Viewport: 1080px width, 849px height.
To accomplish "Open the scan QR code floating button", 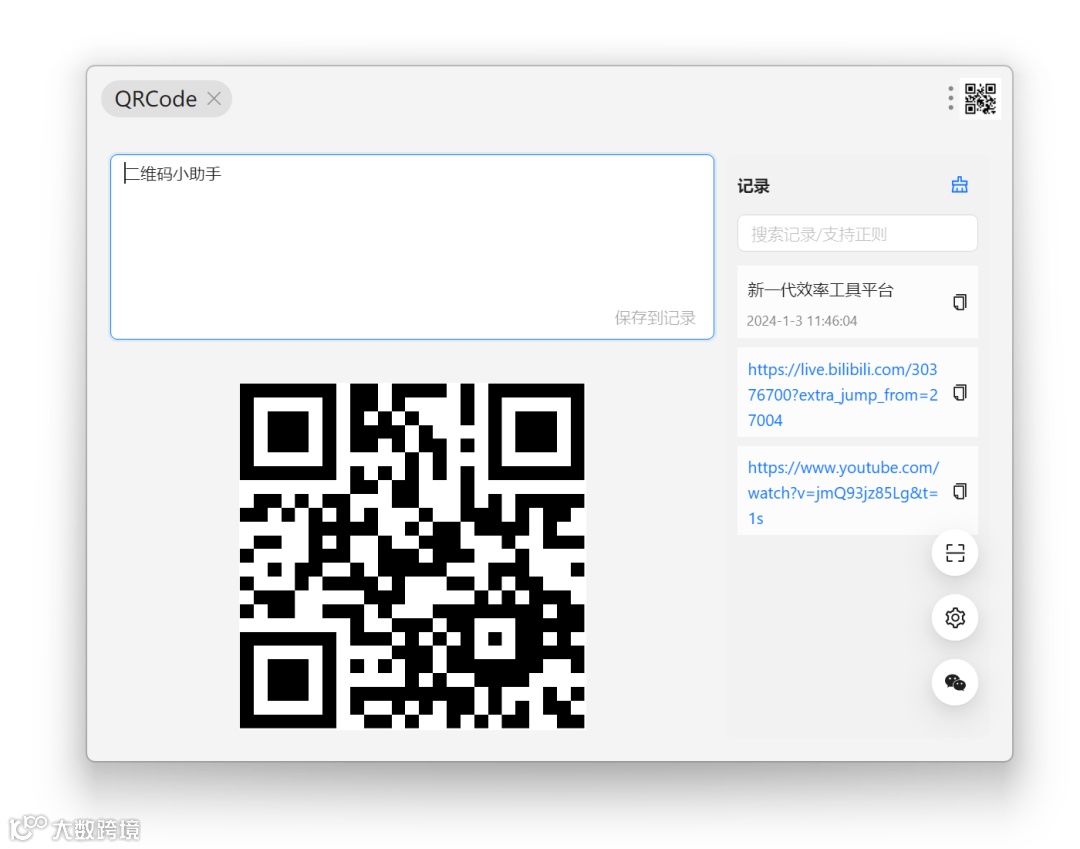I will click(x=955, y=553).
